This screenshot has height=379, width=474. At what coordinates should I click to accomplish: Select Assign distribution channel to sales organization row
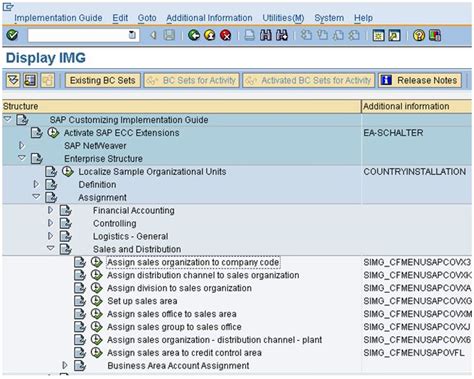pyautogui.click(x=203, y=275)
